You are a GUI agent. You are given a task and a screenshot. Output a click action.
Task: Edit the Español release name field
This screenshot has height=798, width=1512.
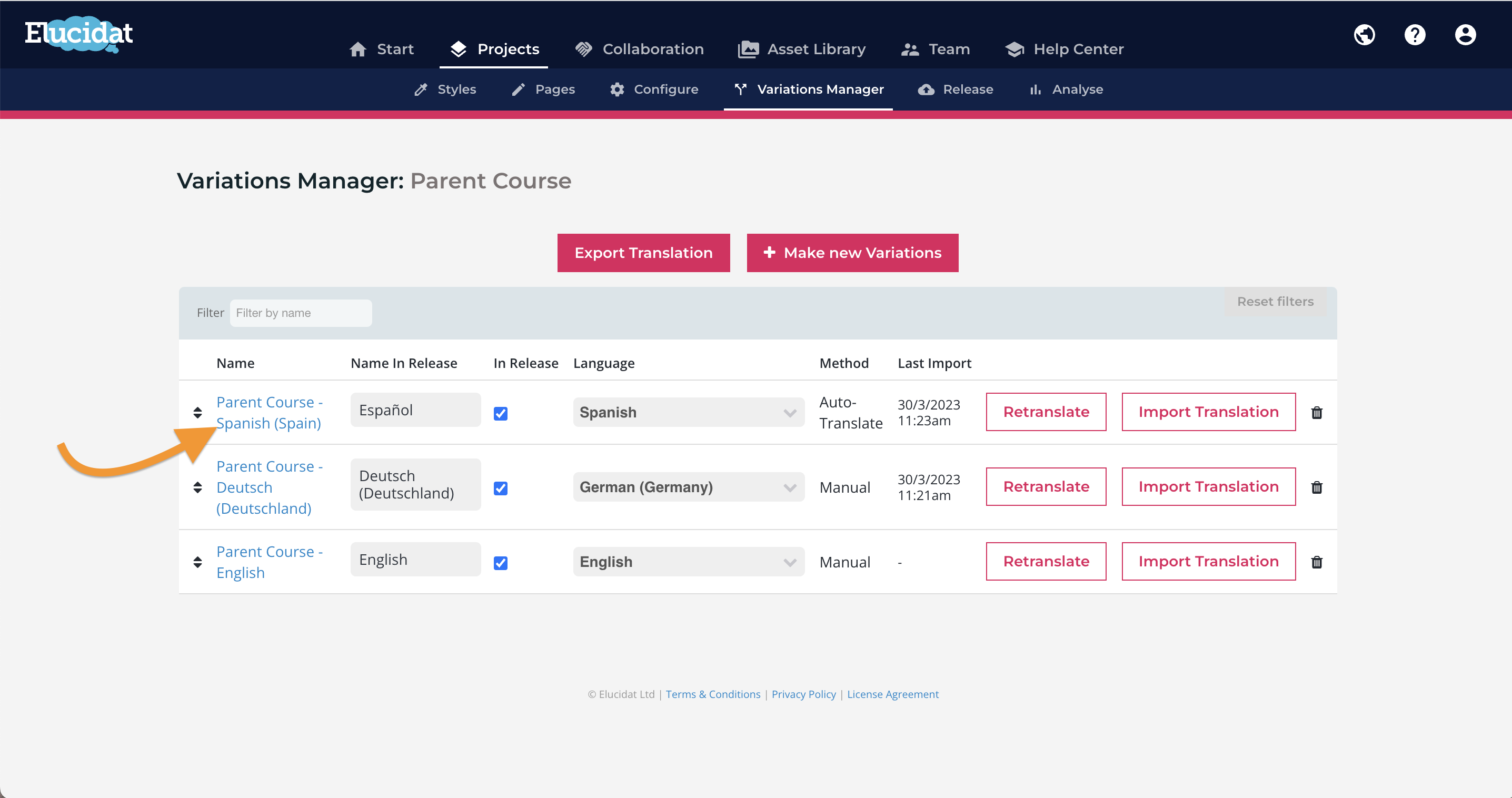click(x=415, y=410)
